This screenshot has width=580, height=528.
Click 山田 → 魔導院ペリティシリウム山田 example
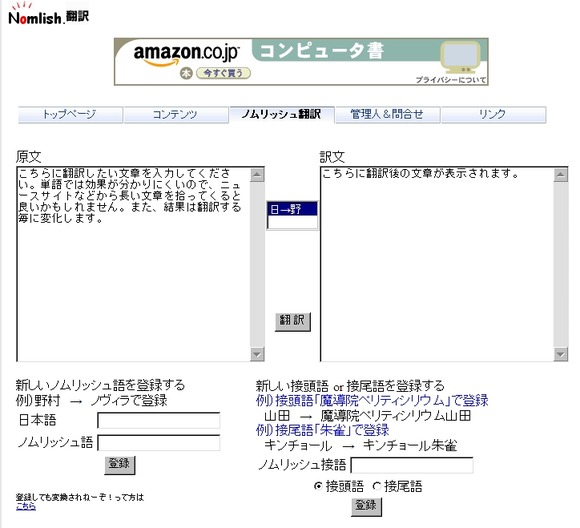pos(367,416)
